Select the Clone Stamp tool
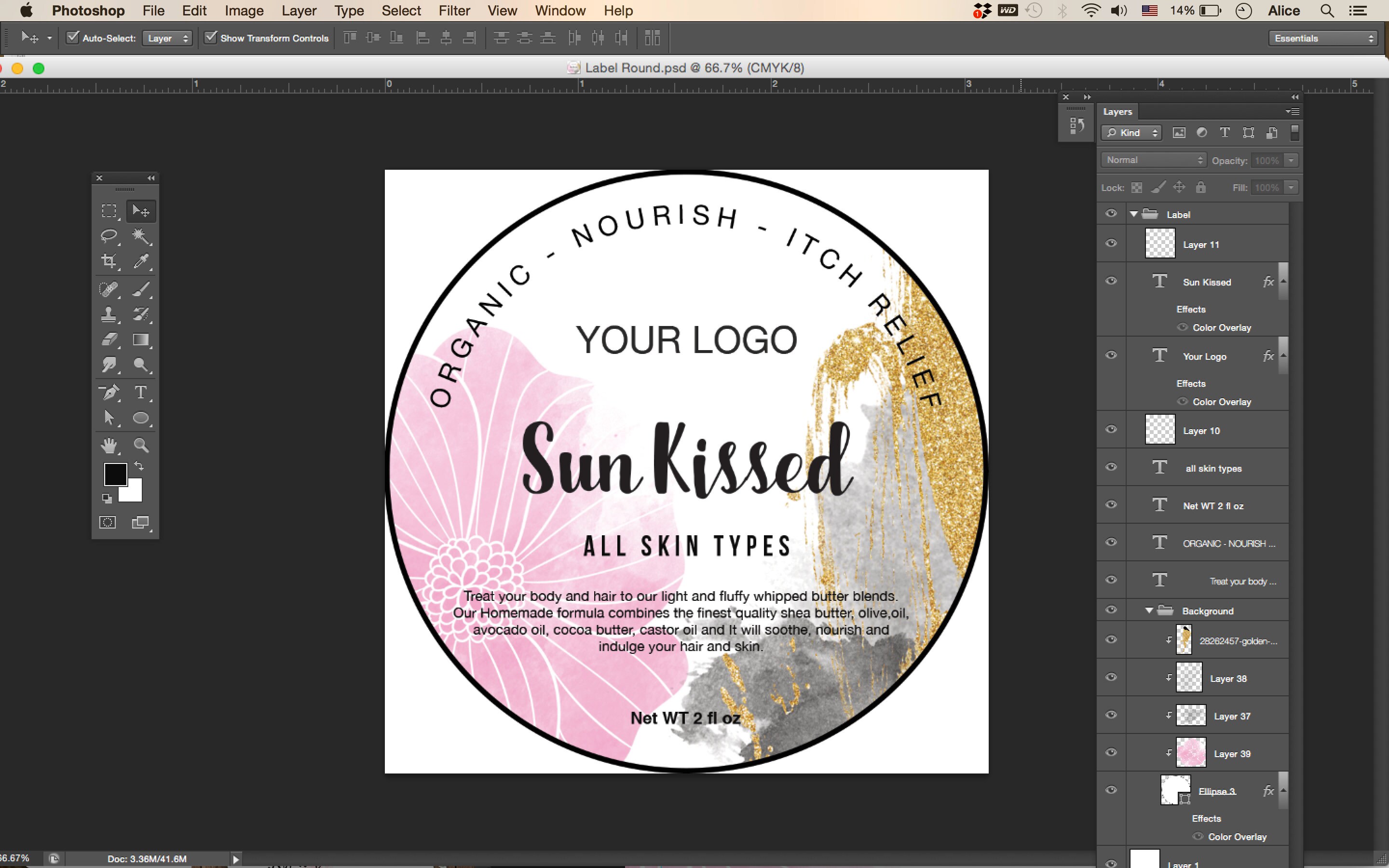 109,314
